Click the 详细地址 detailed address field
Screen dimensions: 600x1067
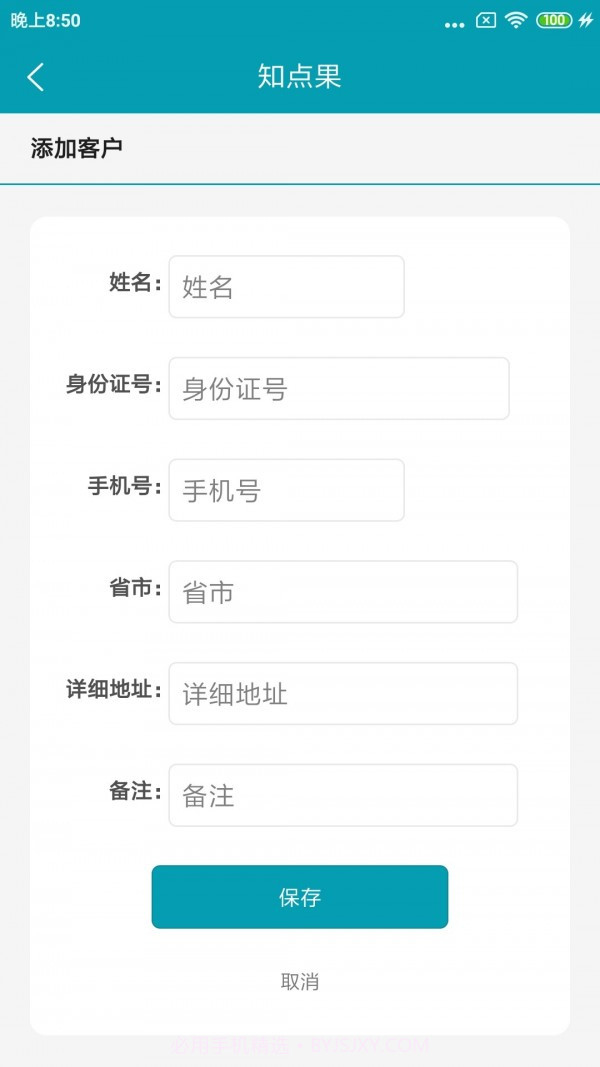[x=343, y=693]
